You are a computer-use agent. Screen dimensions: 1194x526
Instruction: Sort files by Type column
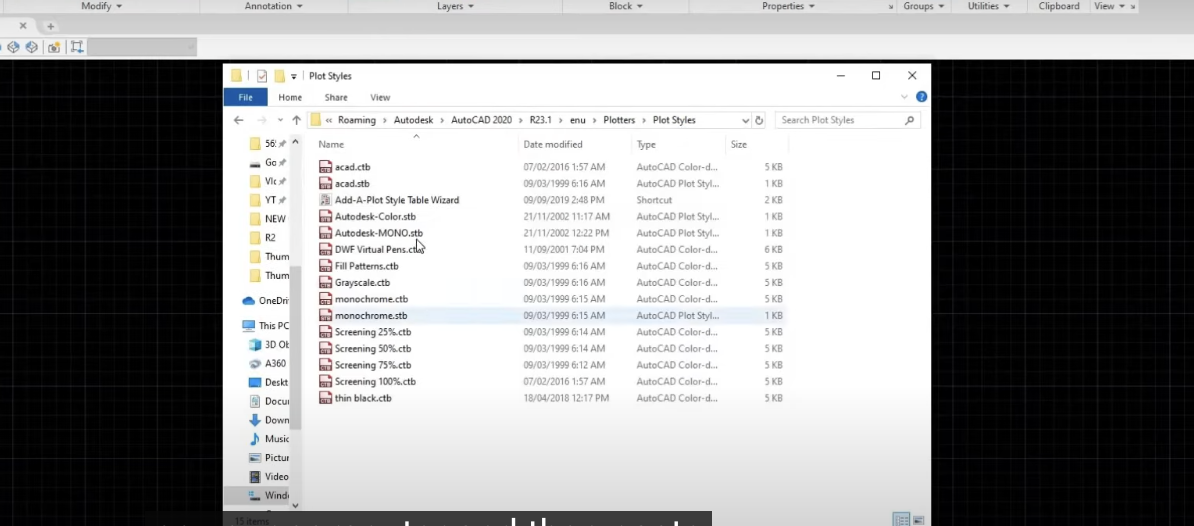click(646, 145)
